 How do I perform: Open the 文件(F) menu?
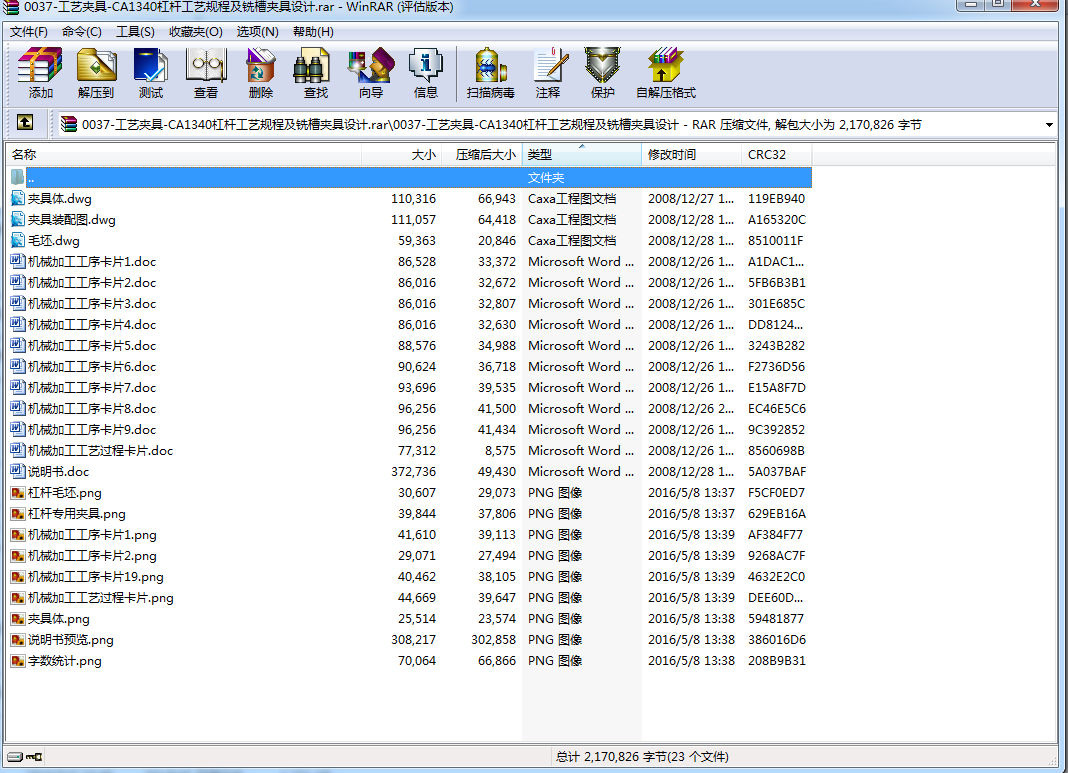point(29,32)
